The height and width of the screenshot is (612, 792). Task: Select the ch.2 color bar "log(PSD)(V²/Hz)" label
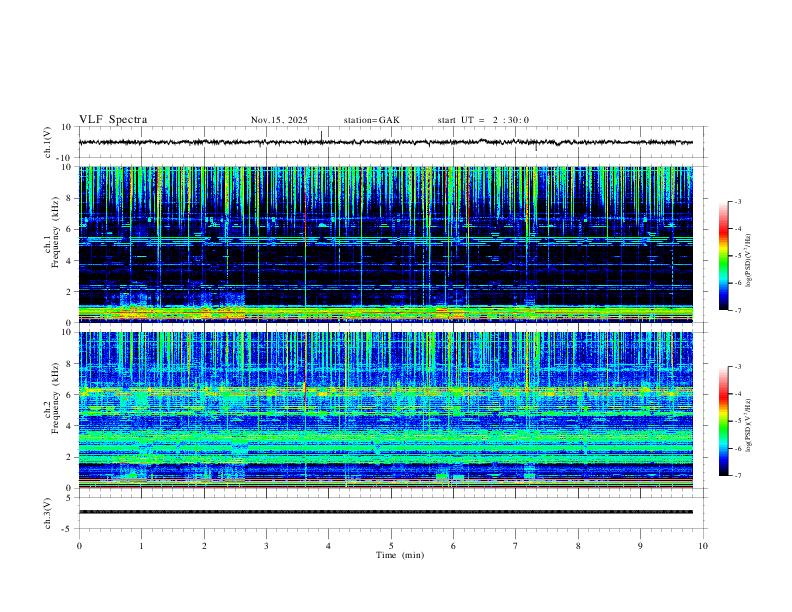748,426
